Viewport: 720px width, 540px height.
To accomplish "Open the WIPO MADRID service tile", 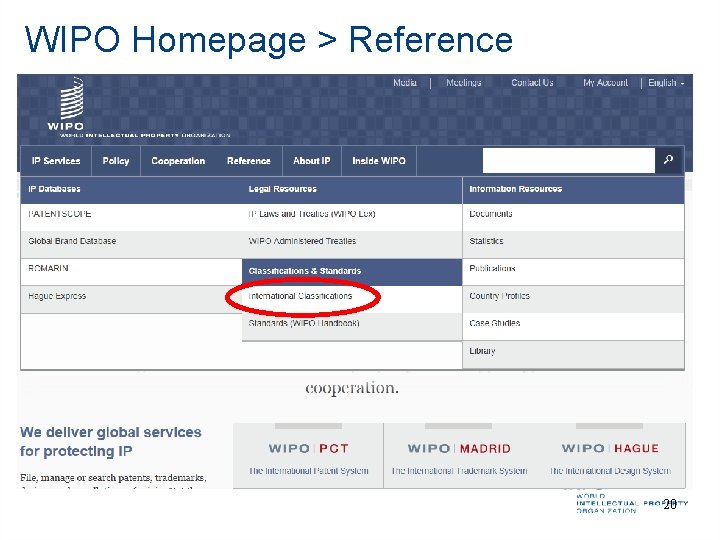I will point(459,456).
